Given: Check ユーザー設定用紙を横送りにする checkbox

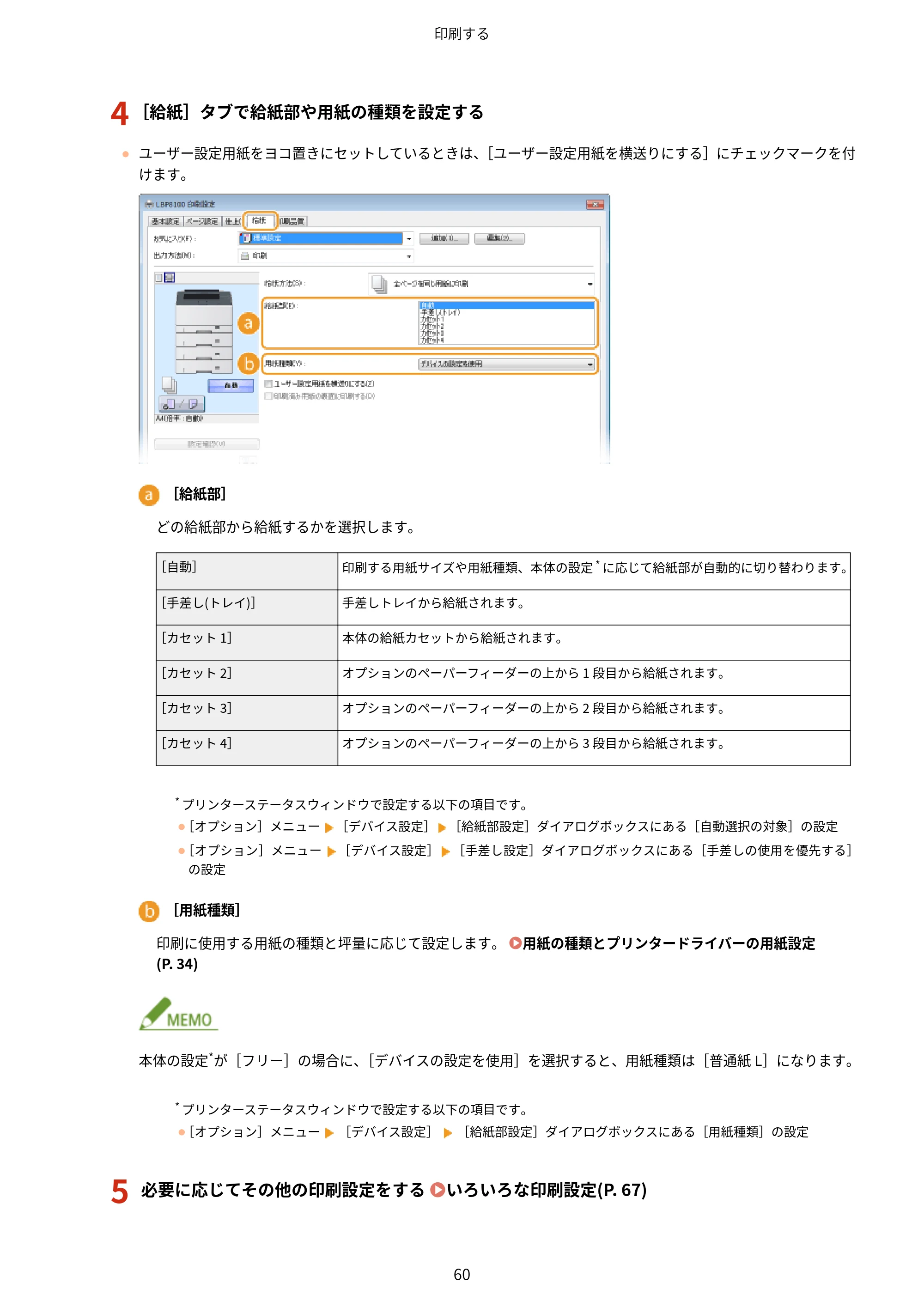Looking at the screenshot, I should pos(268,383).
